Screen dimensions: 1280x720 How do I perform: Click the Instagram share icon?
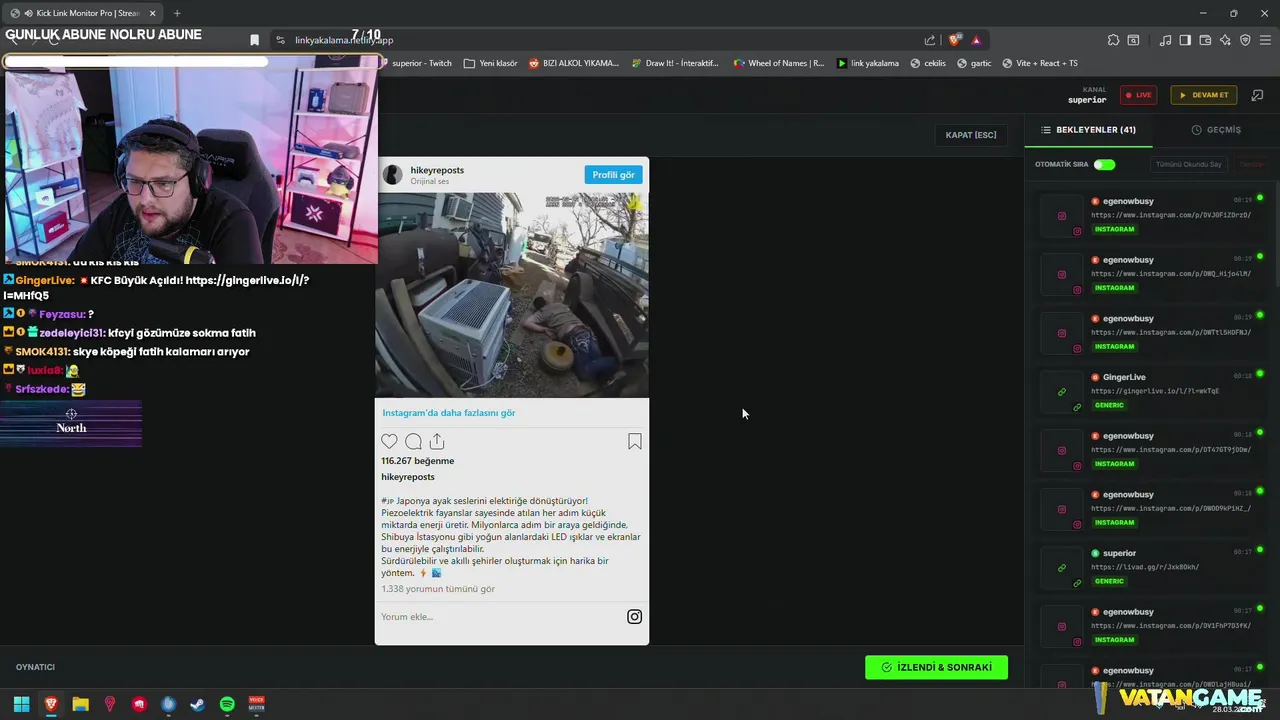coord(437,441)
